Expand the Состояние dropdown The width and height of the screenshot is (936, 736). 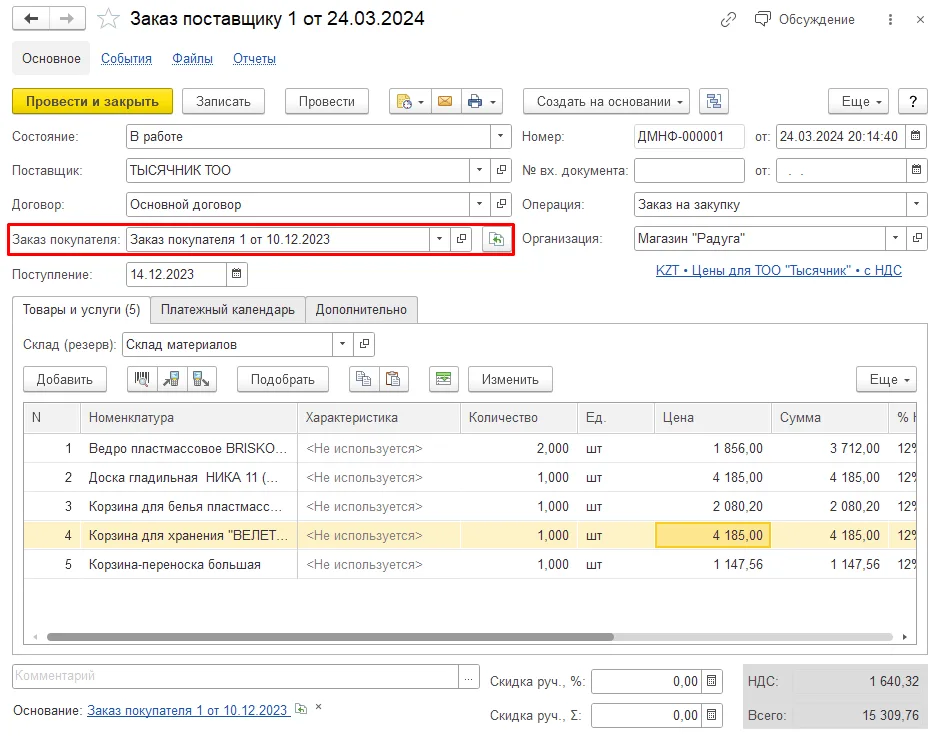click(500, 136)
